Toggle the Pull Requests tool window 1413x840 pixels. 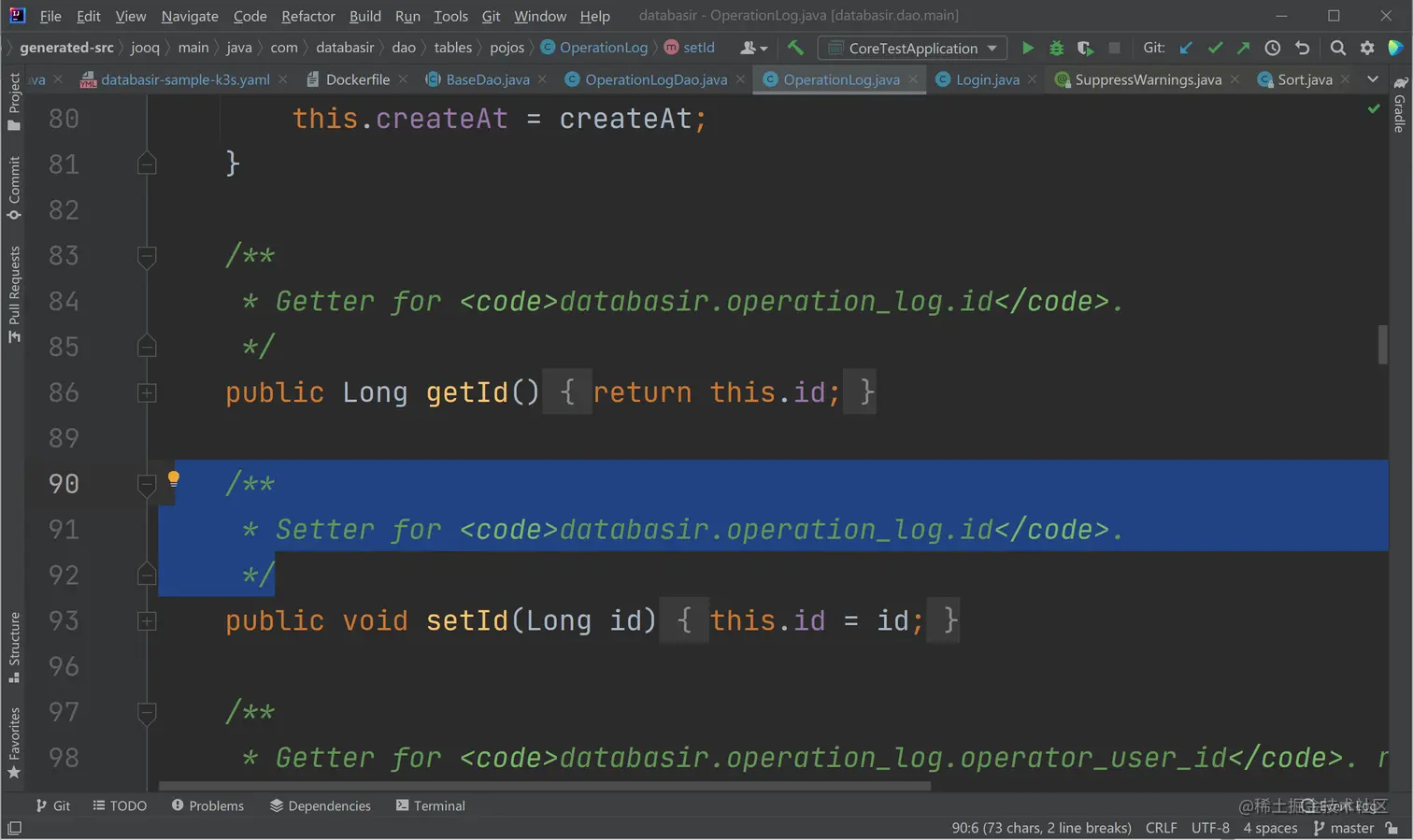pos(14,294)
